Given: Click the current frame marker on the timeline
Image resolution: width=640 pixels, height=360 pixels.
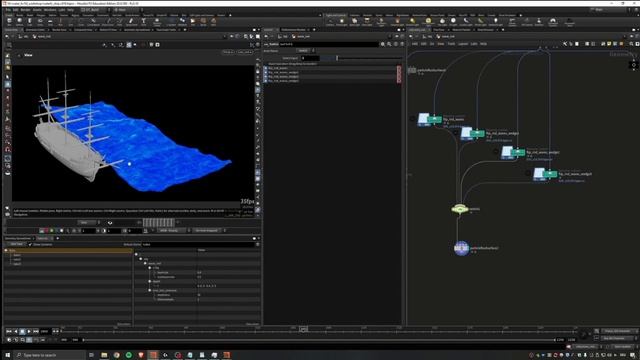Looking at the screenshot, I should [303, 329].
